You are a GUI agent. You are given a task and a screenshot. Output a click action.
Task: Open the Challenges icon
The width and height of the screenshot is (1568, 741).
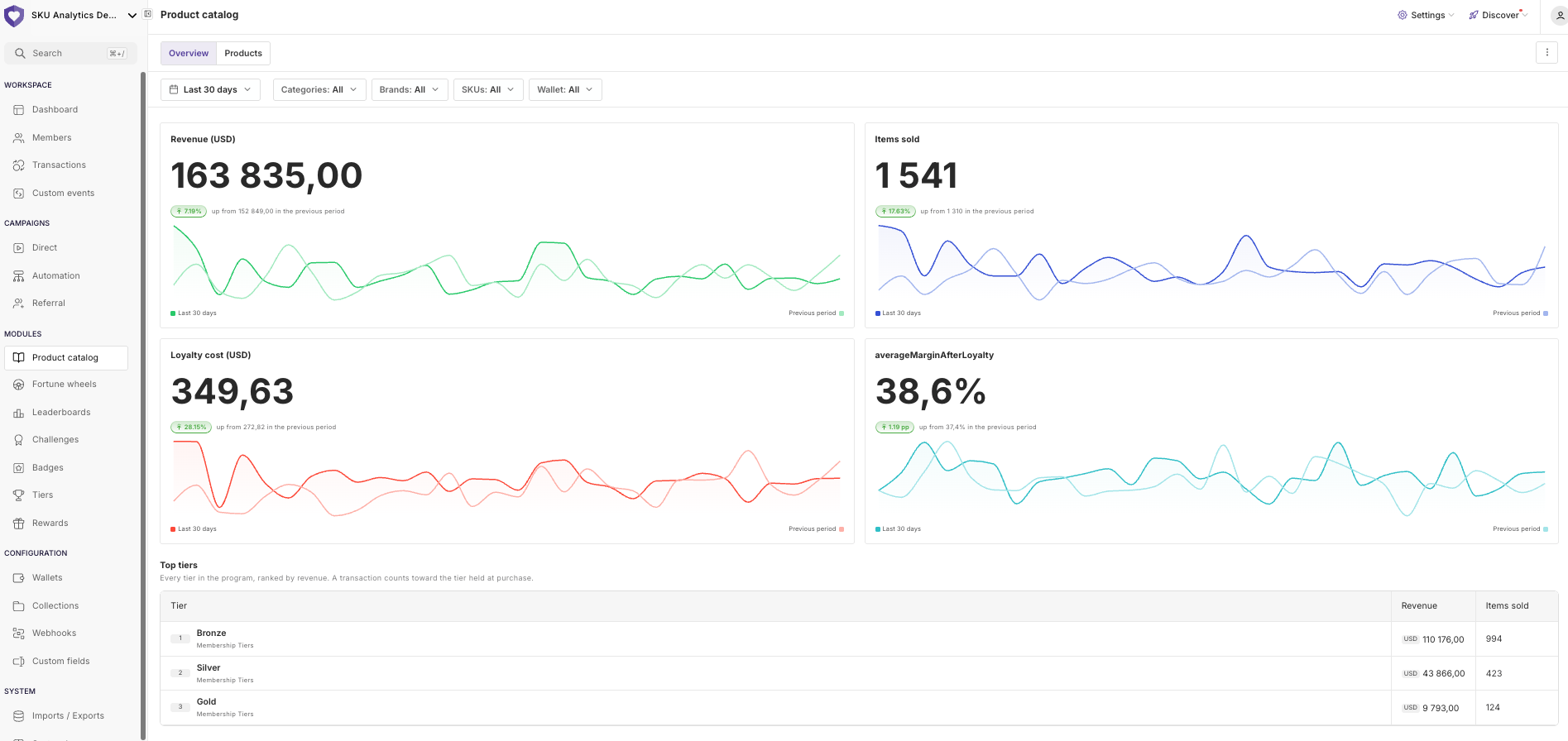(18, 440)
